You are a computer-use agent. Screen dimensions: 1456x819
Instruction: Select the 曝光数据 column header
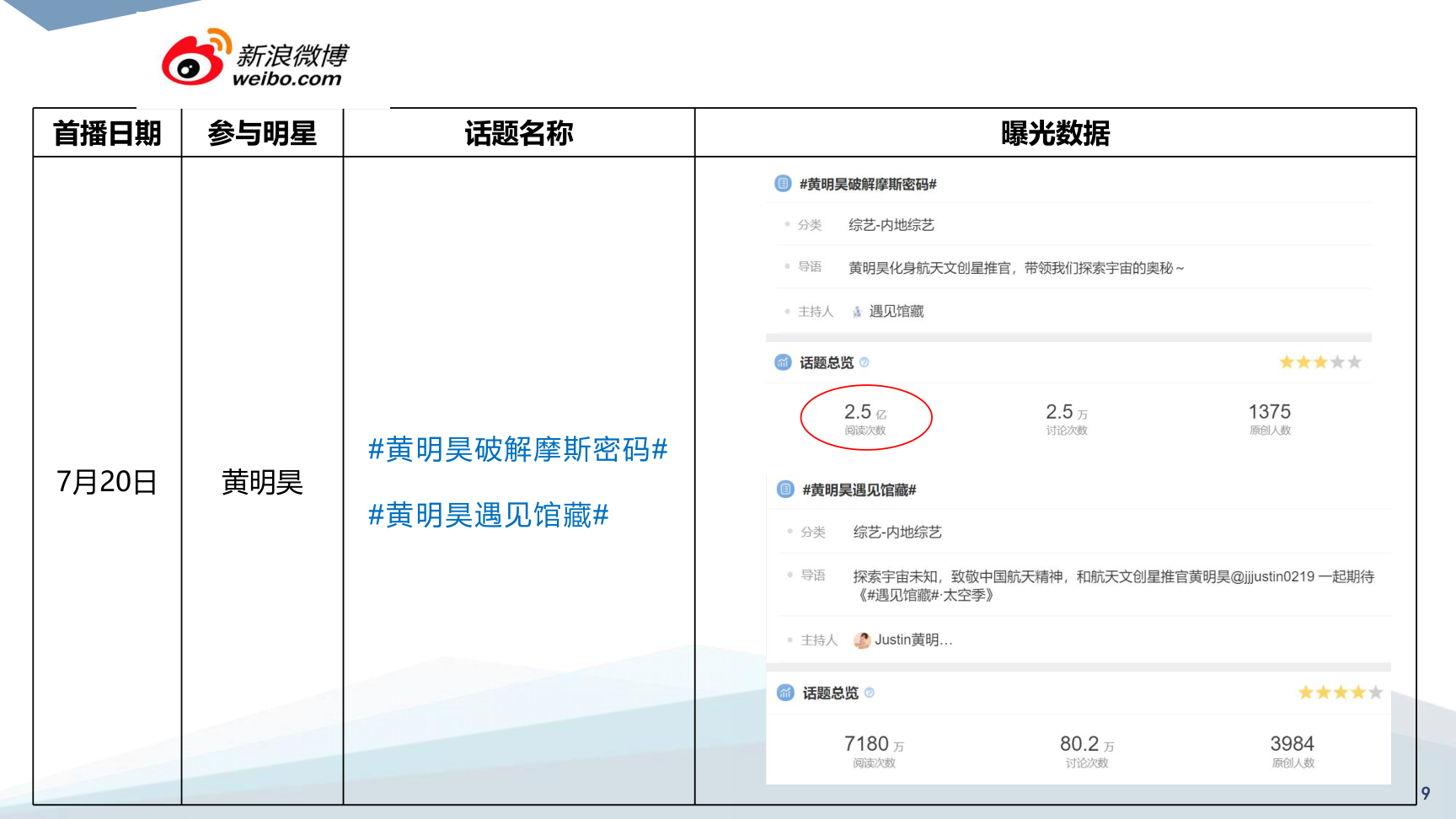click(x=1056, y=133)
